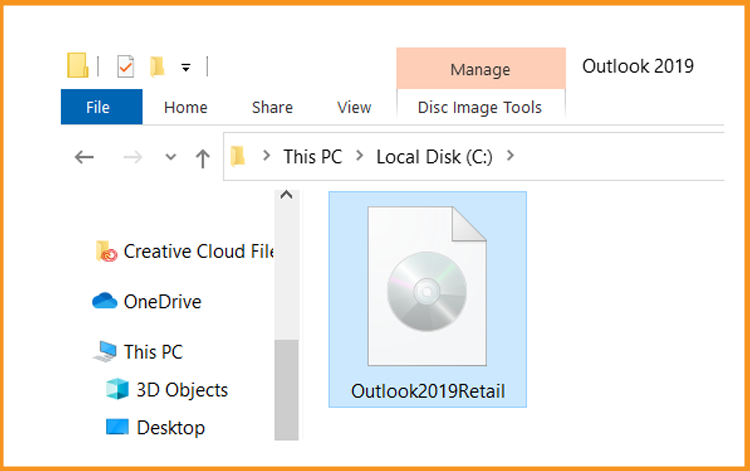Open Desktop in the navigation pane

tap(171, 427)
